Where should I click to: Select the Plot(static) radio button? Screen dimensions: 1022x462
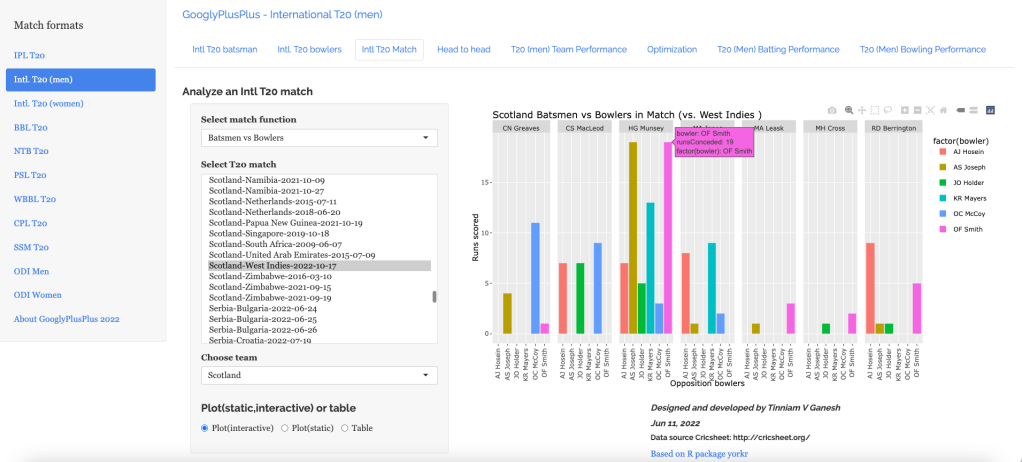(286, 428)
